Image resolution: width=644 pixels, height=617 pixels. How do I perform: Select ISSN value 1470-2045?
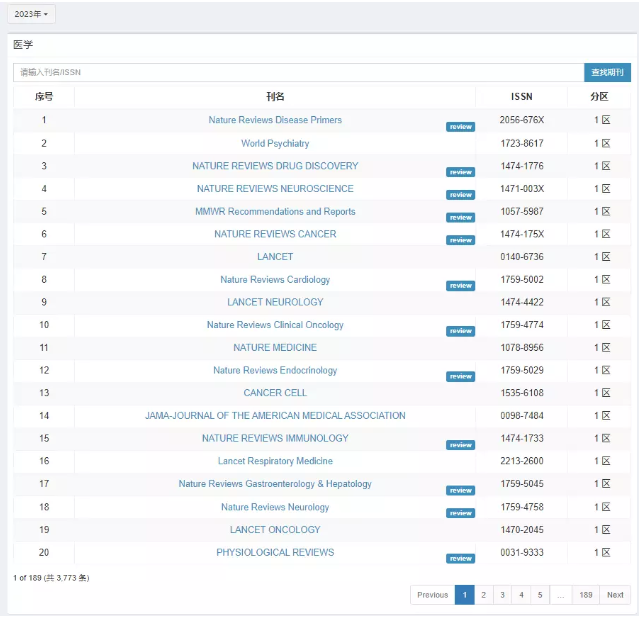[x=522, y=530]
